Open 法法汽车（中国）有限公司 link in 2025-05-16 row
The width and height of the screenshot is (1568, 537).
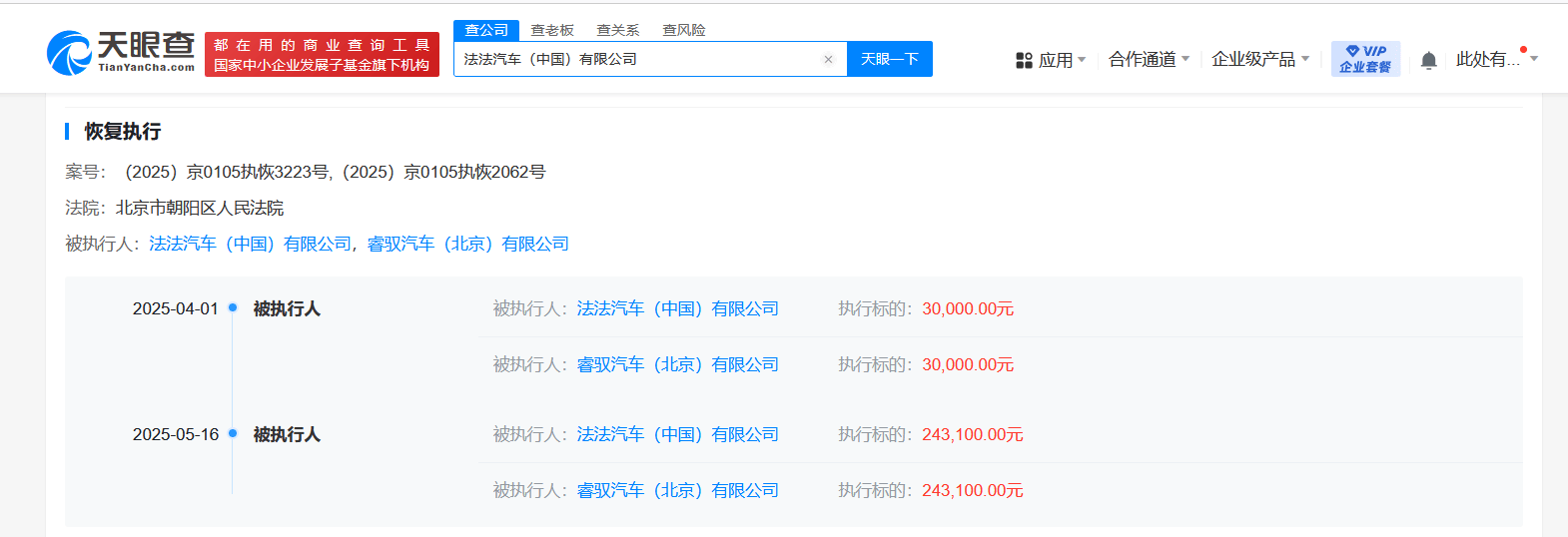(x=678, y=434)
